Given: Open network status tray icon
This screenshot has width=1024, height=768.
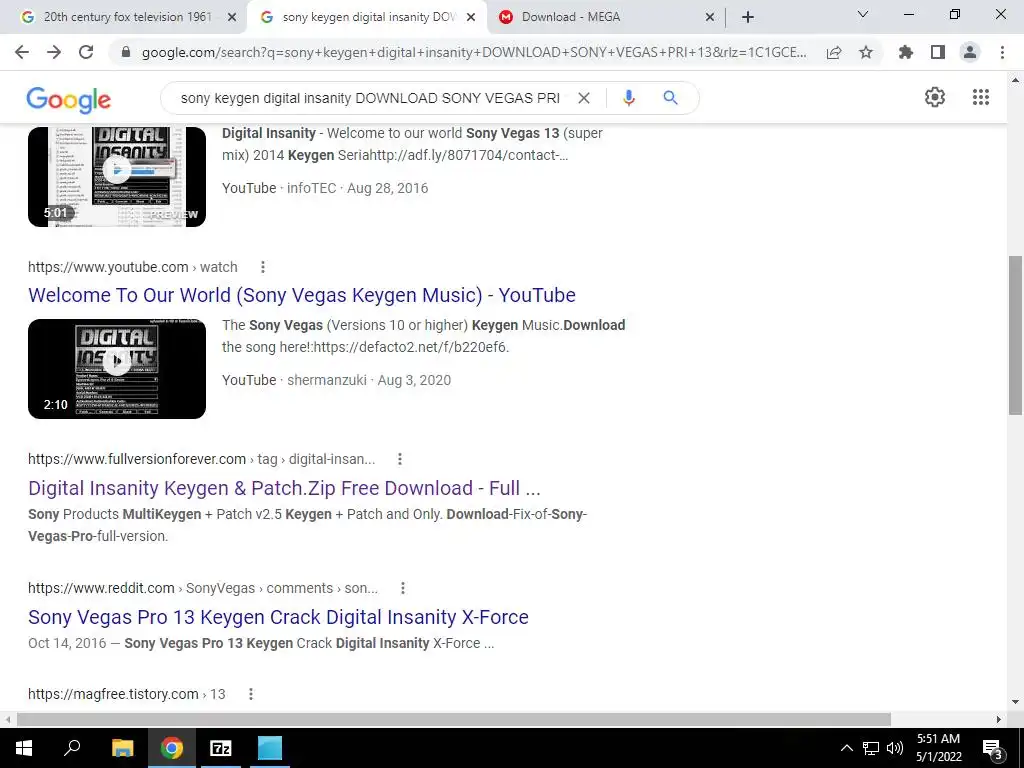Looking at the screenshot, I should coord(871,748).
